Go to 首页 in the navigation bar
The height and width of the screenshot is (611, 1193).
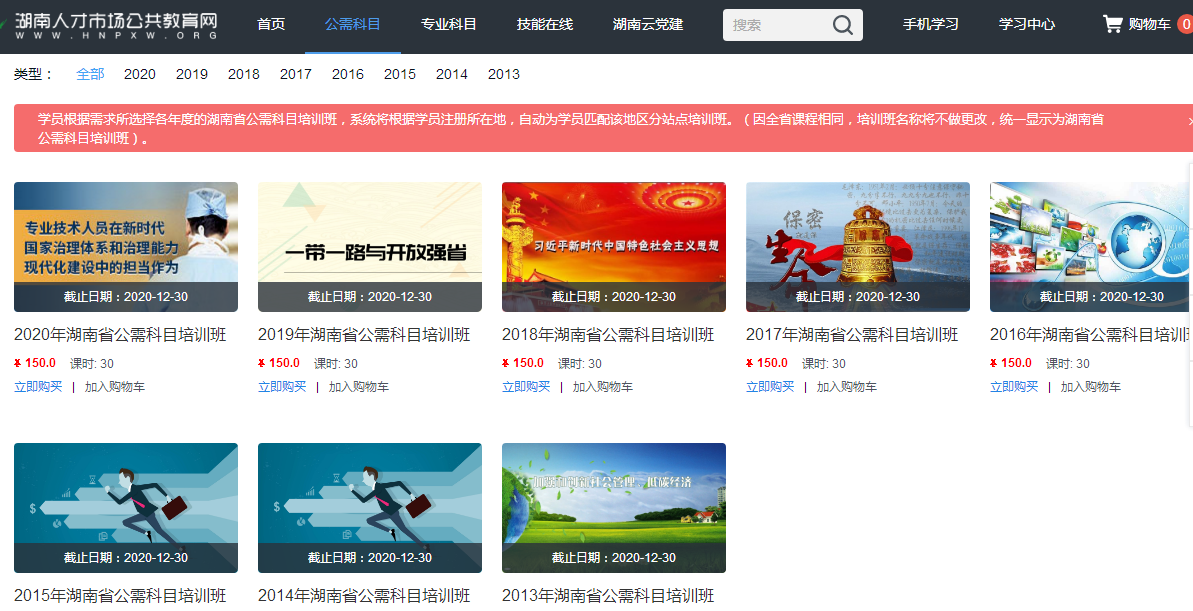(271, 25)
